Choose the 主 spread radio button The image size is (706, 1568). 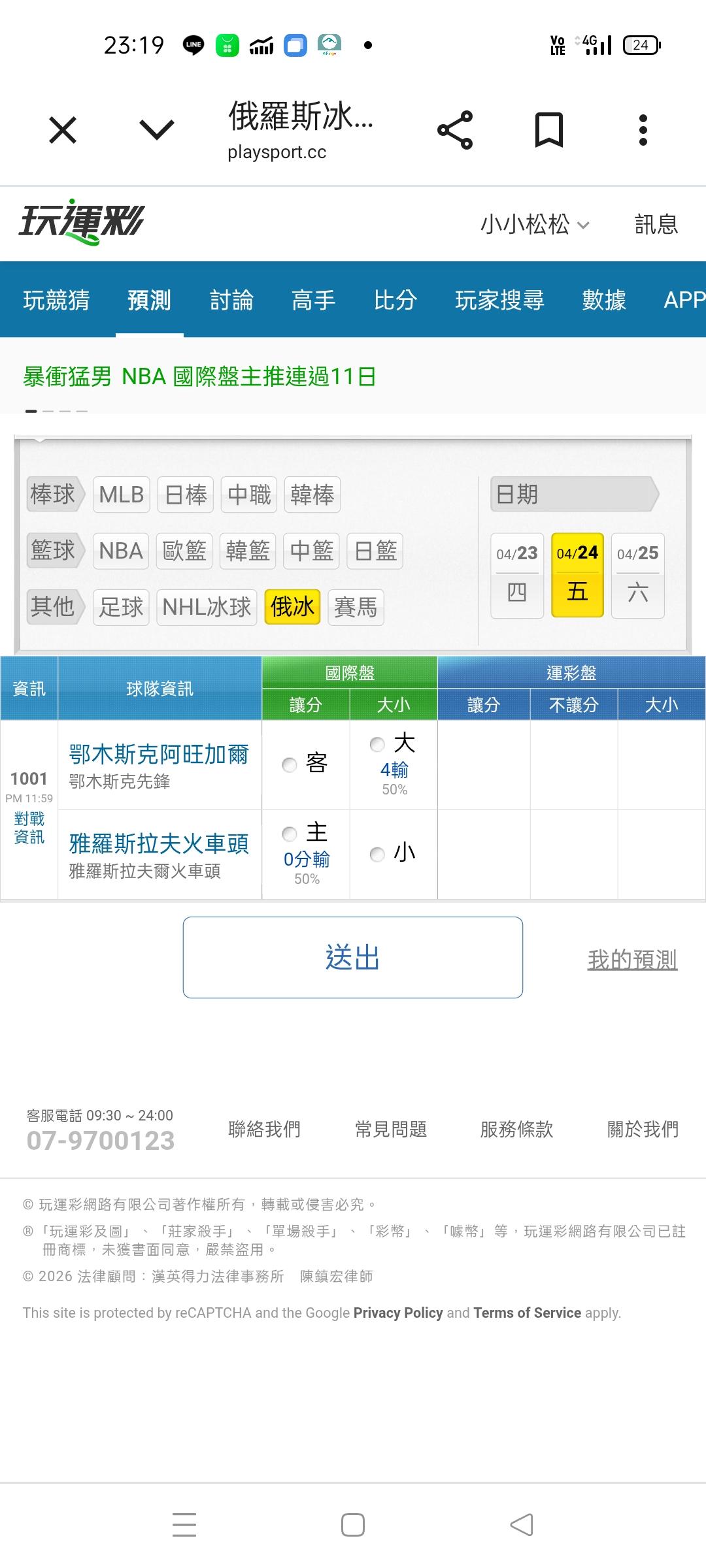pos(290,834)
